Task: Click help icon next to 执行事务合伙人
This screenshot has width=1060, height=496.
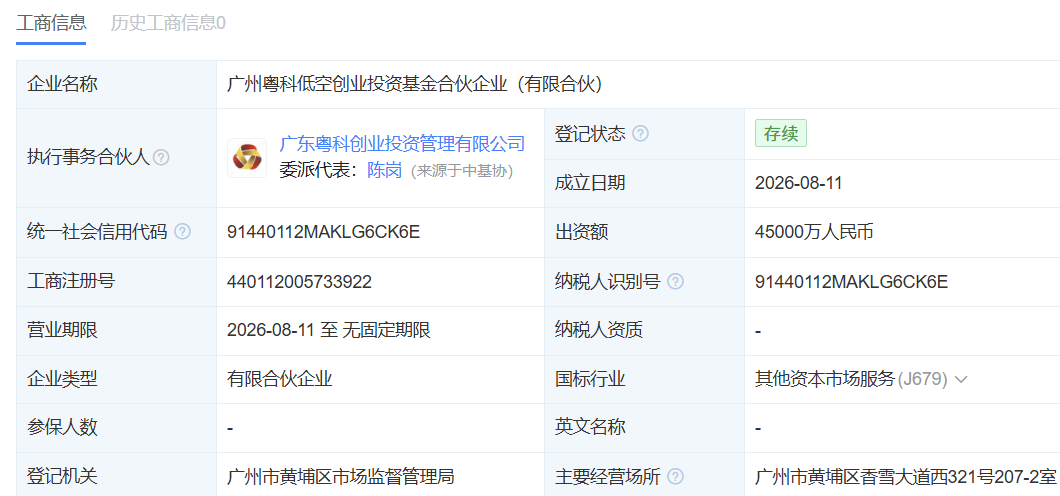Action: point(160,157)
